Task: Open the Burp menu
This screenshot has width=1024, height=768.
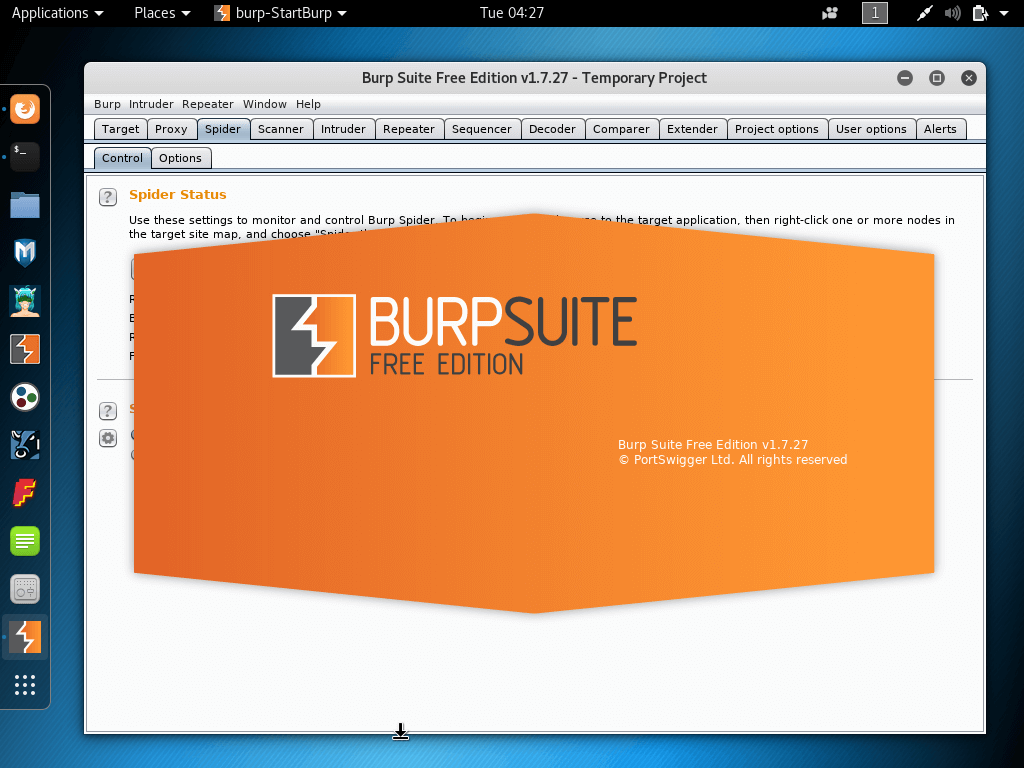Action: tap(107, 104)
